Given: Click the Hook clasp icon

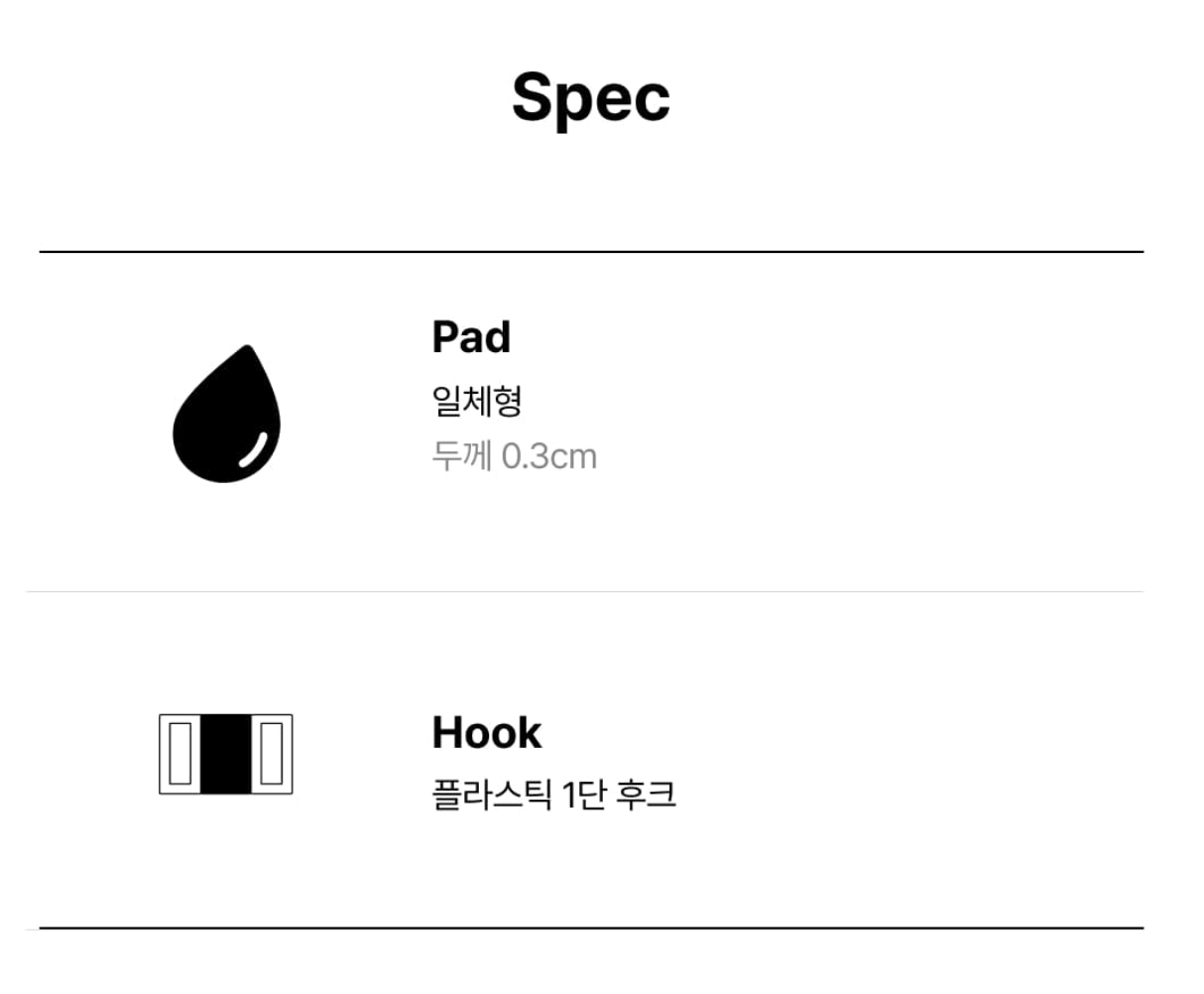Looking at the screenshot, I should (x=226, y=754).
